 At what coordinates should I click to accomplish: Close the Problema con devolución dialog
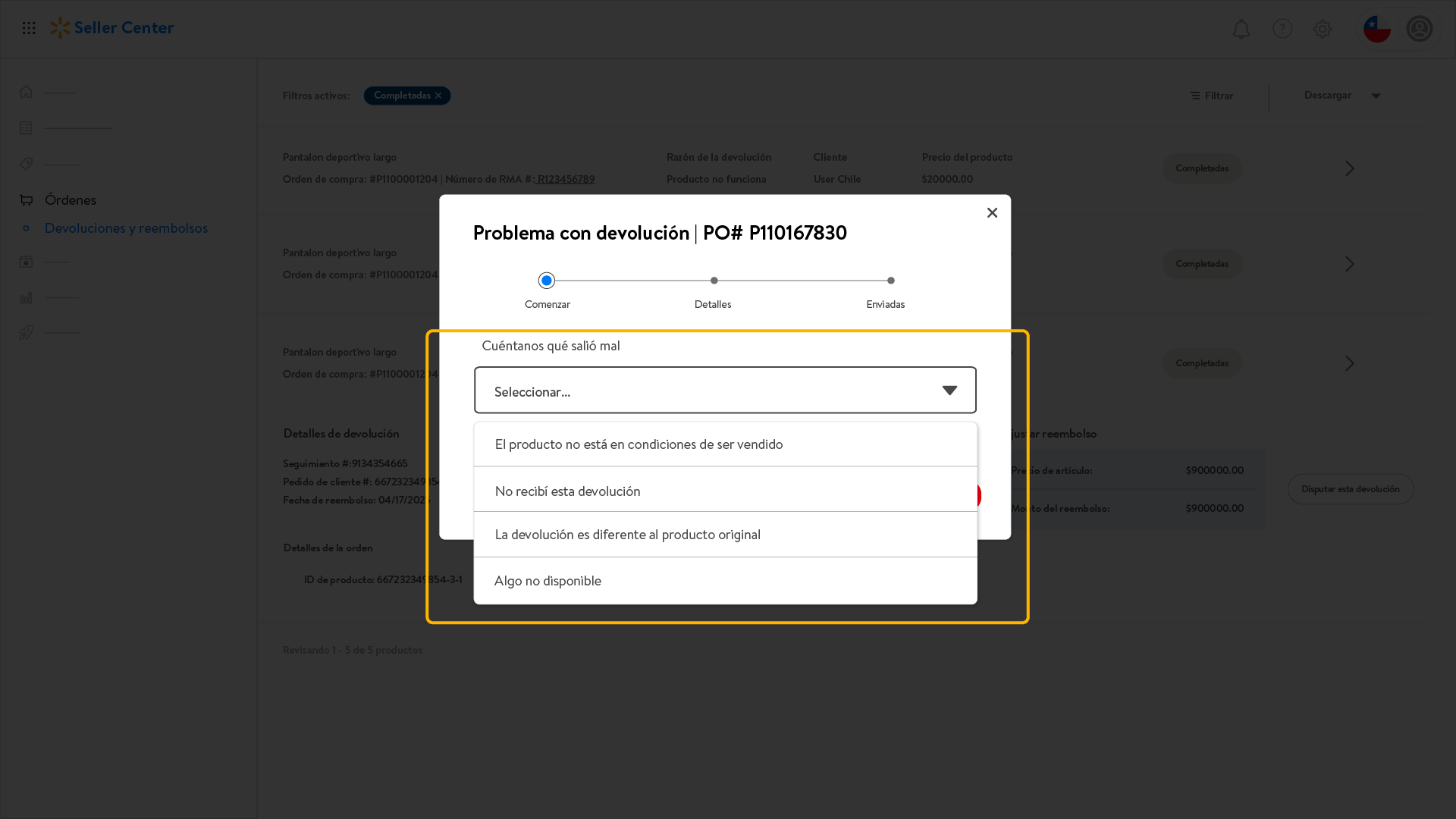[x=992, y=213]
